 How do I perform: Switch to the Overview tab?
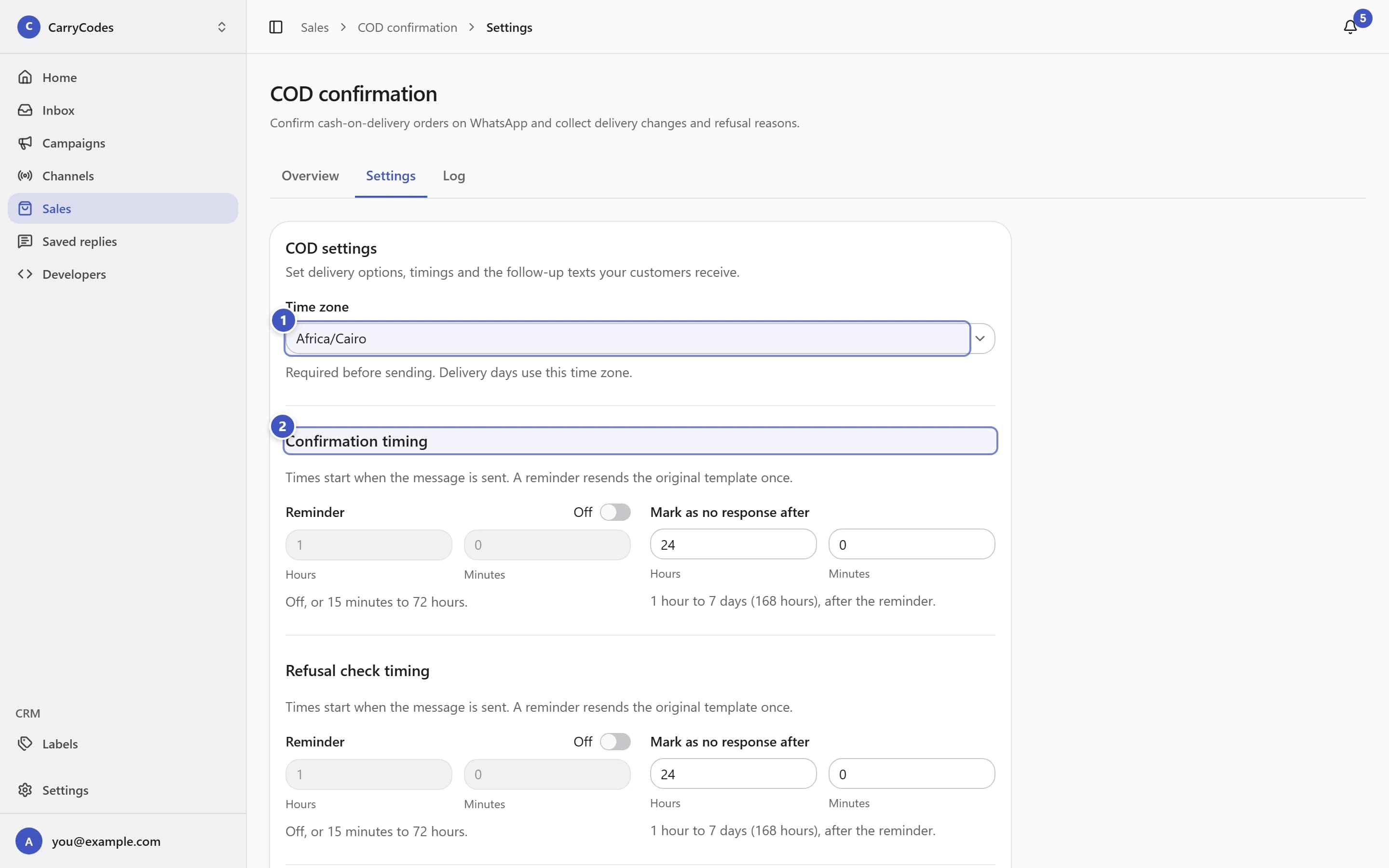pyautogui.click(x=310, y=176)
